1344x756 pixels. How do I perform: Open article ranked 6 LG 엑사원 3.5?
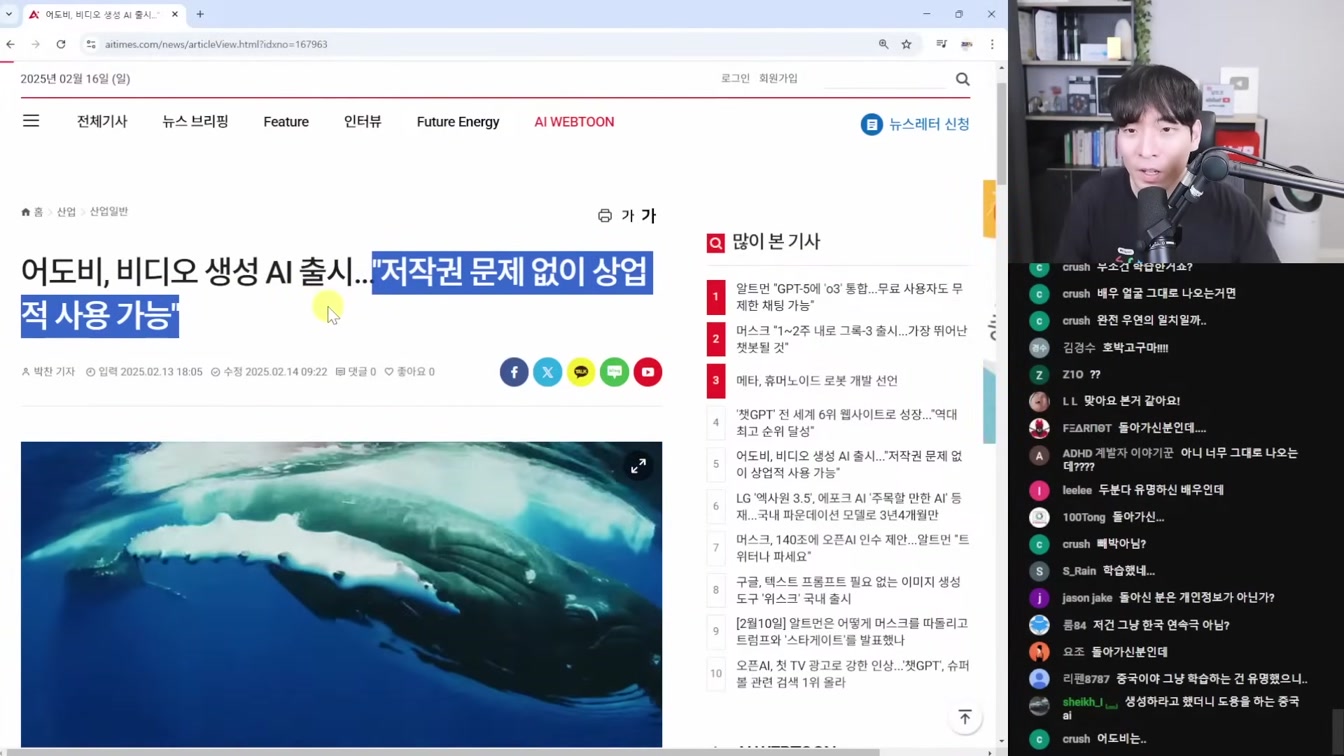click(849, 506)
